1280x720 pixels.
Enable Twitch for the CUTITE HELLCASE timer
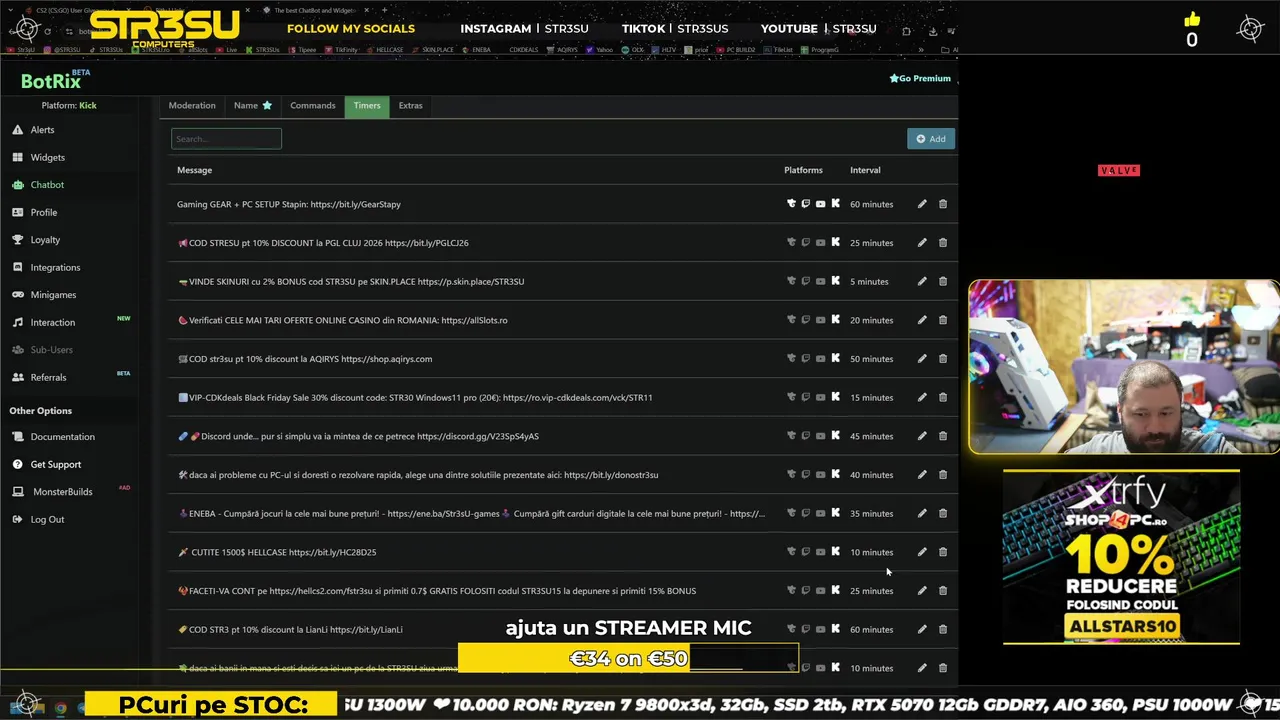pyautogui.click(x=806, y=552)
